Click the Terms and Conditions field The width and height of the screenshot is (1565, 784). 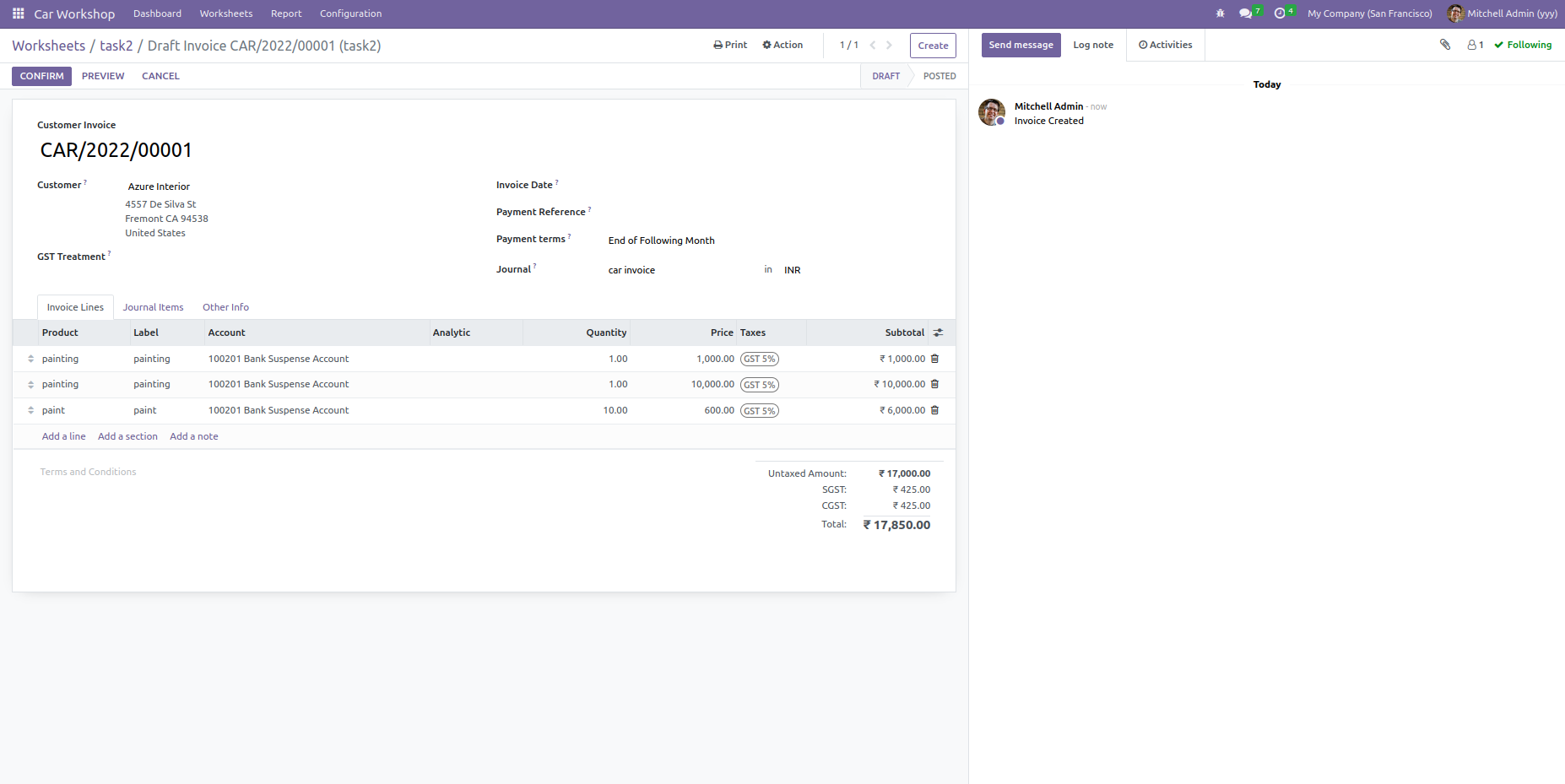coord(89,472)
